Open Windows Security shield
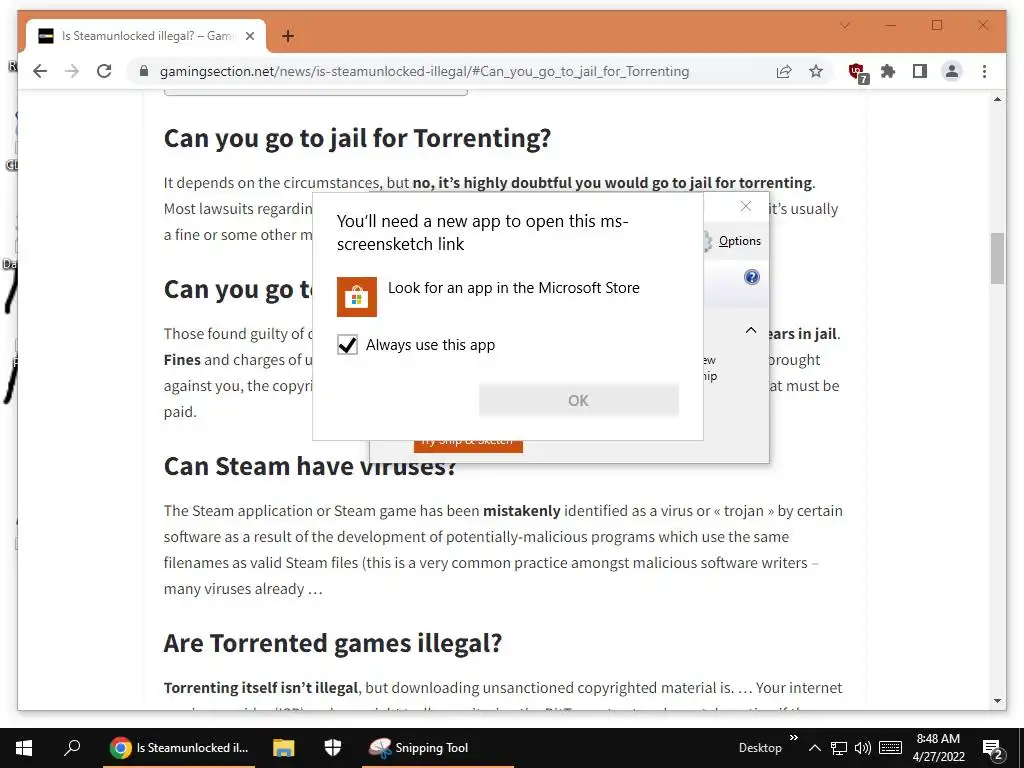Image resolution: width=1024 pixels, height=768 pixels. point(333,748)
